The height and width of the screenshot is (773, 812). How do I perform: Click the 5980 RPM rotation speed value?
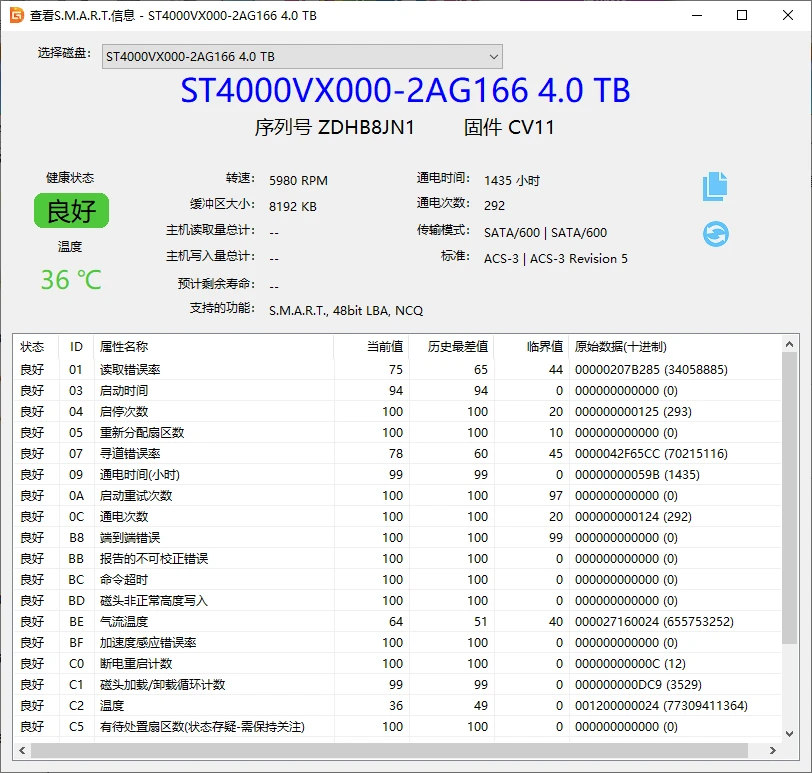point(298,181)
